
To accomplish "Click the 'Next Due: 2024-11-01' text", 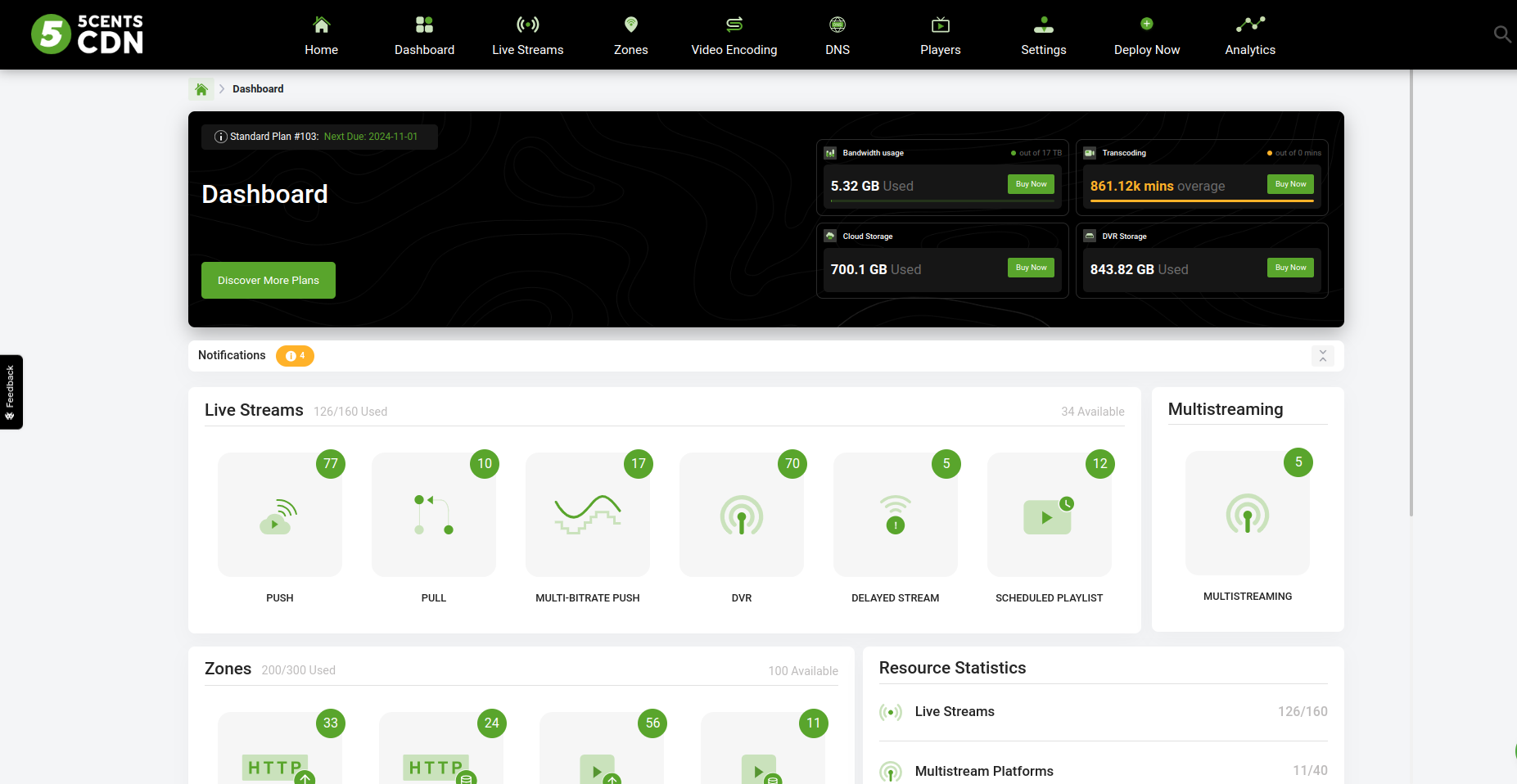I will tap(371, 137).
